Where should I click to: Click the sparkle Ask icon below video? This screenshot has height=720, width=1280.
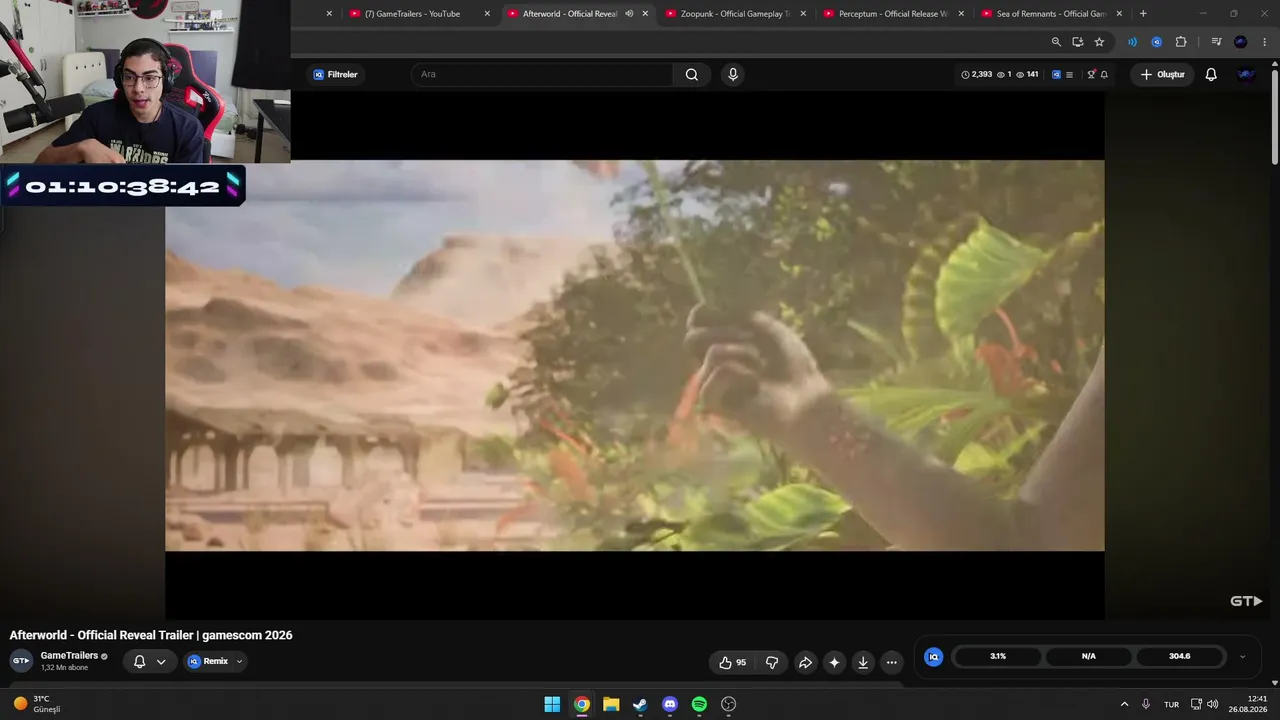pos(834,662)
